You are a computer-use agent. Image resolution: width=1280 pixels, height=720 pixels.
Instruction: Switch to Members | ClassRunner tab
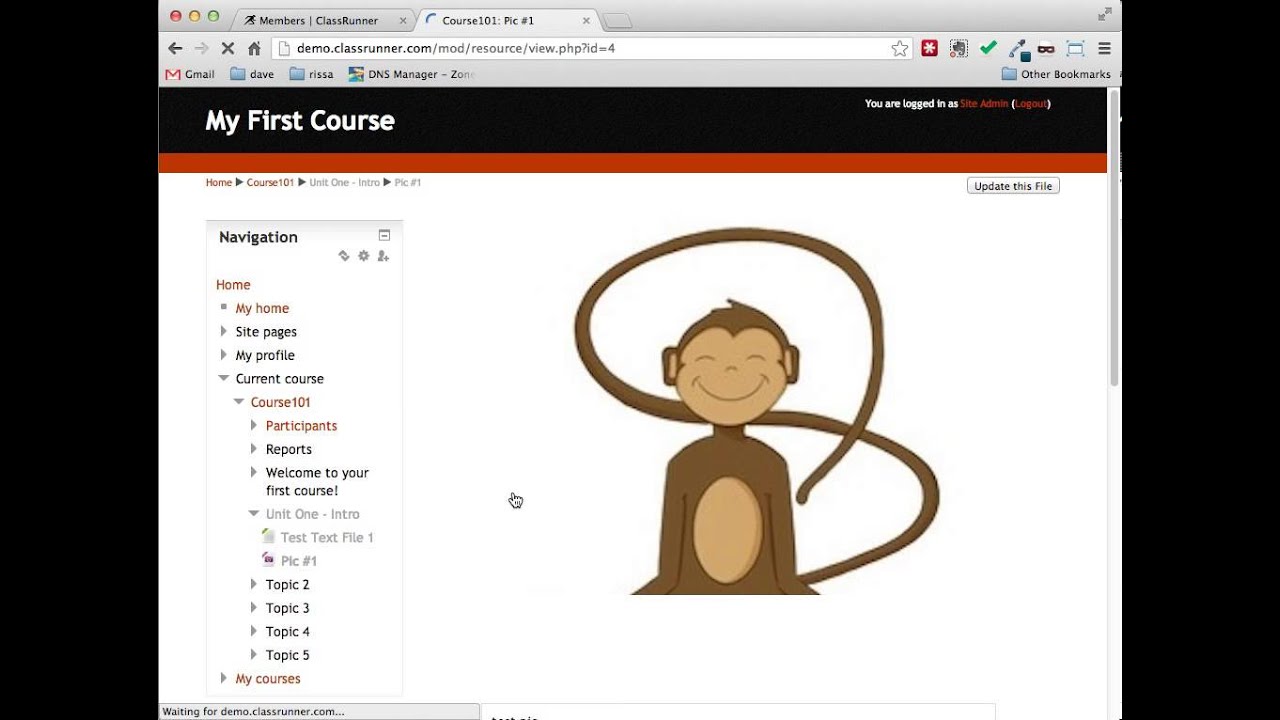(325, 20)
